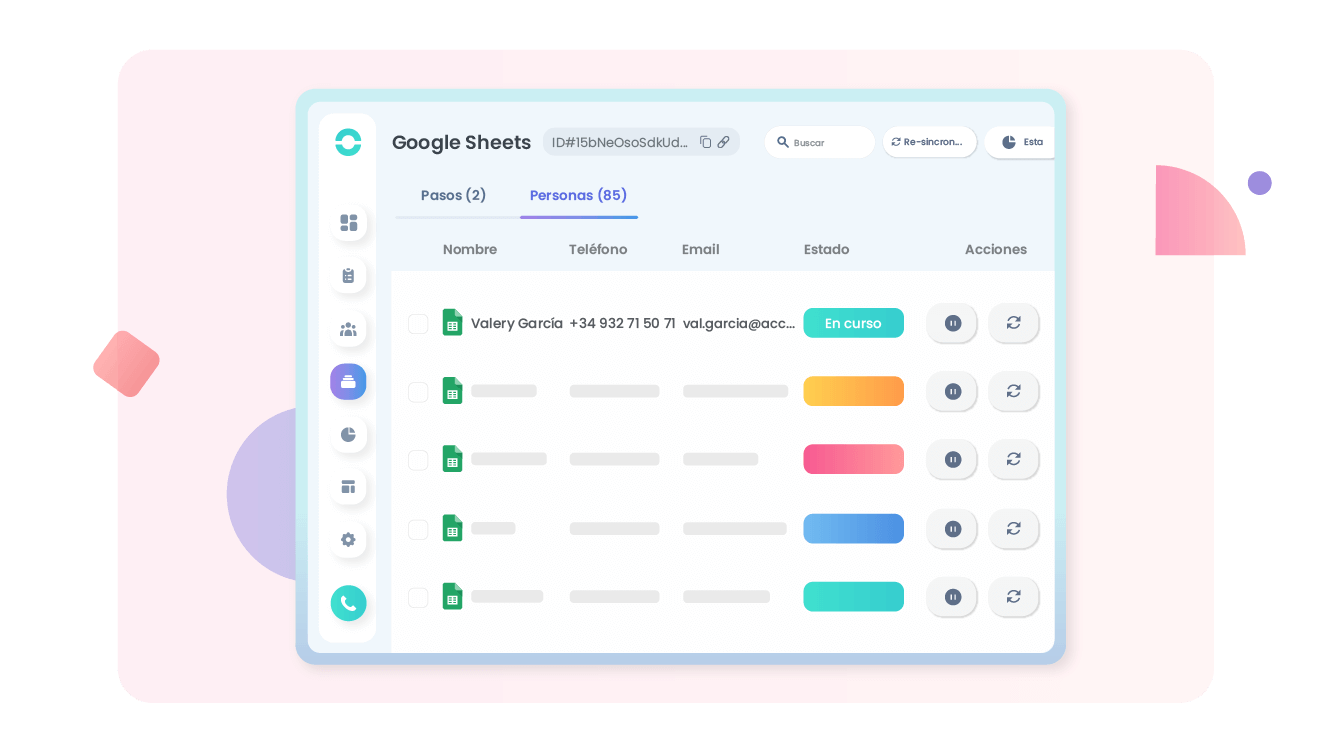Switch to the Pasos (2) tab
Image resolution: width=1332 pixels, height=746 pixels.
pyautogui.click(x=453, y=195)
